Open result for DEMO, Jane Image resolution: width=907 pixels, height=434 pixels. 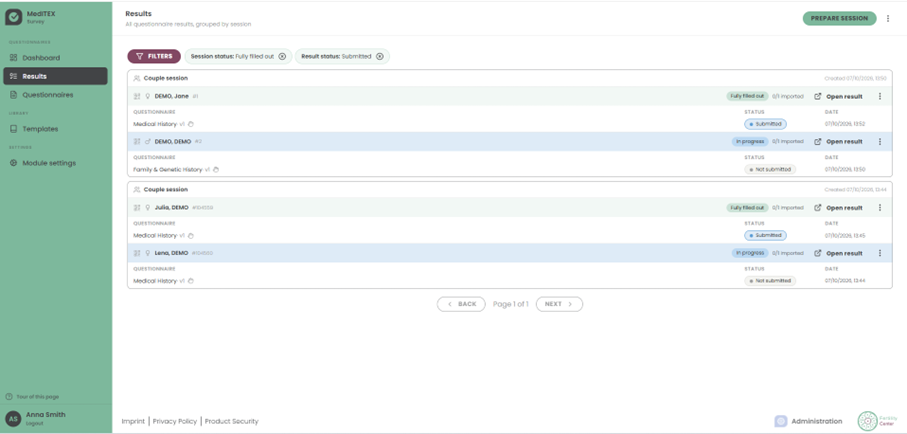(x=838, y=97)
